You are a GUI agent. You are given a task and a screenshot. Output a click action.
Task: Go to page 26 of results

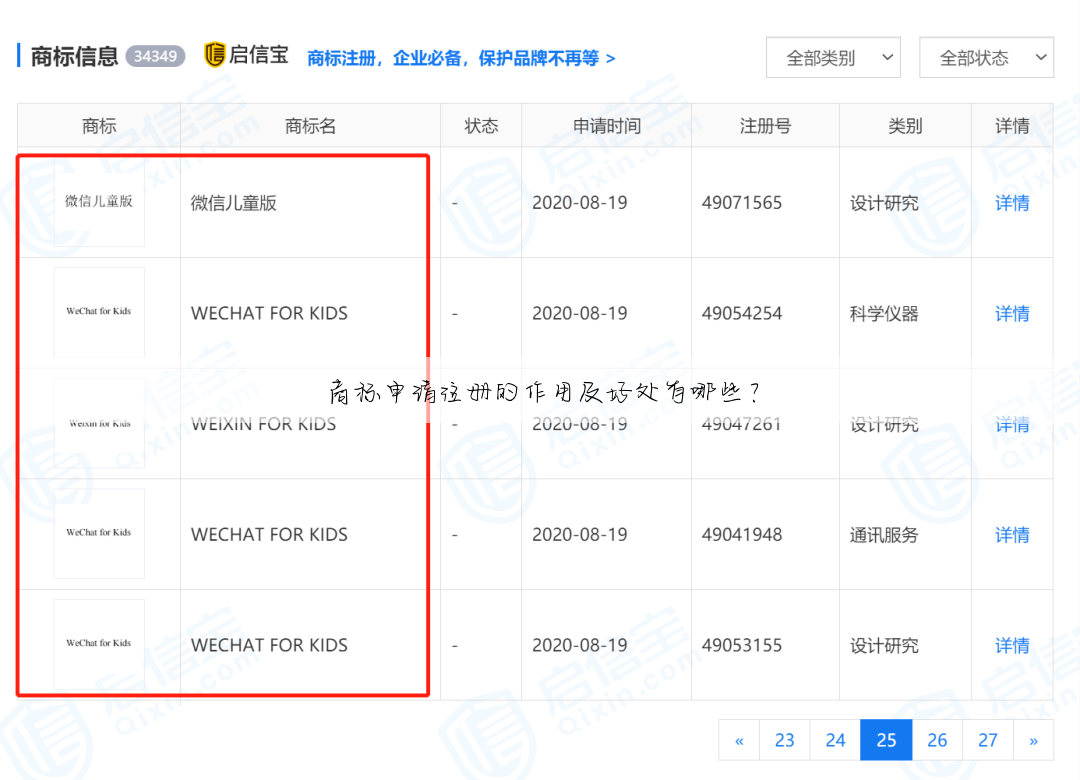click(x=937, y=740)
